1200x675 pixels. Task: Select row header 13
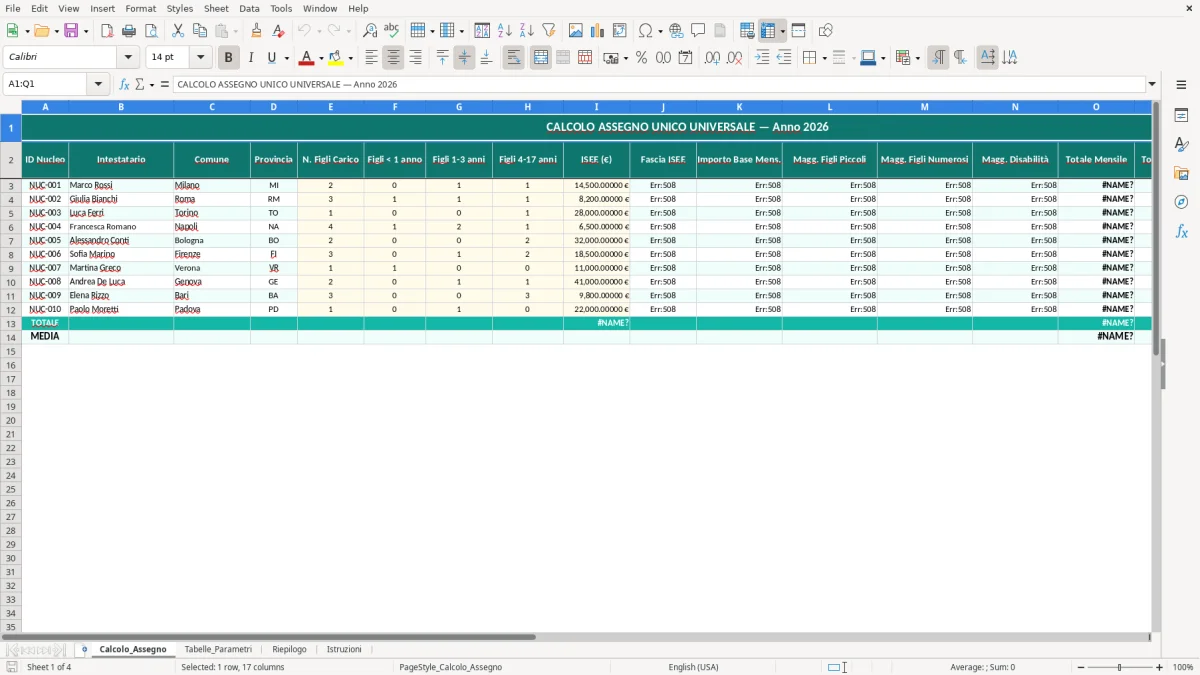click(x=11, y=323)
